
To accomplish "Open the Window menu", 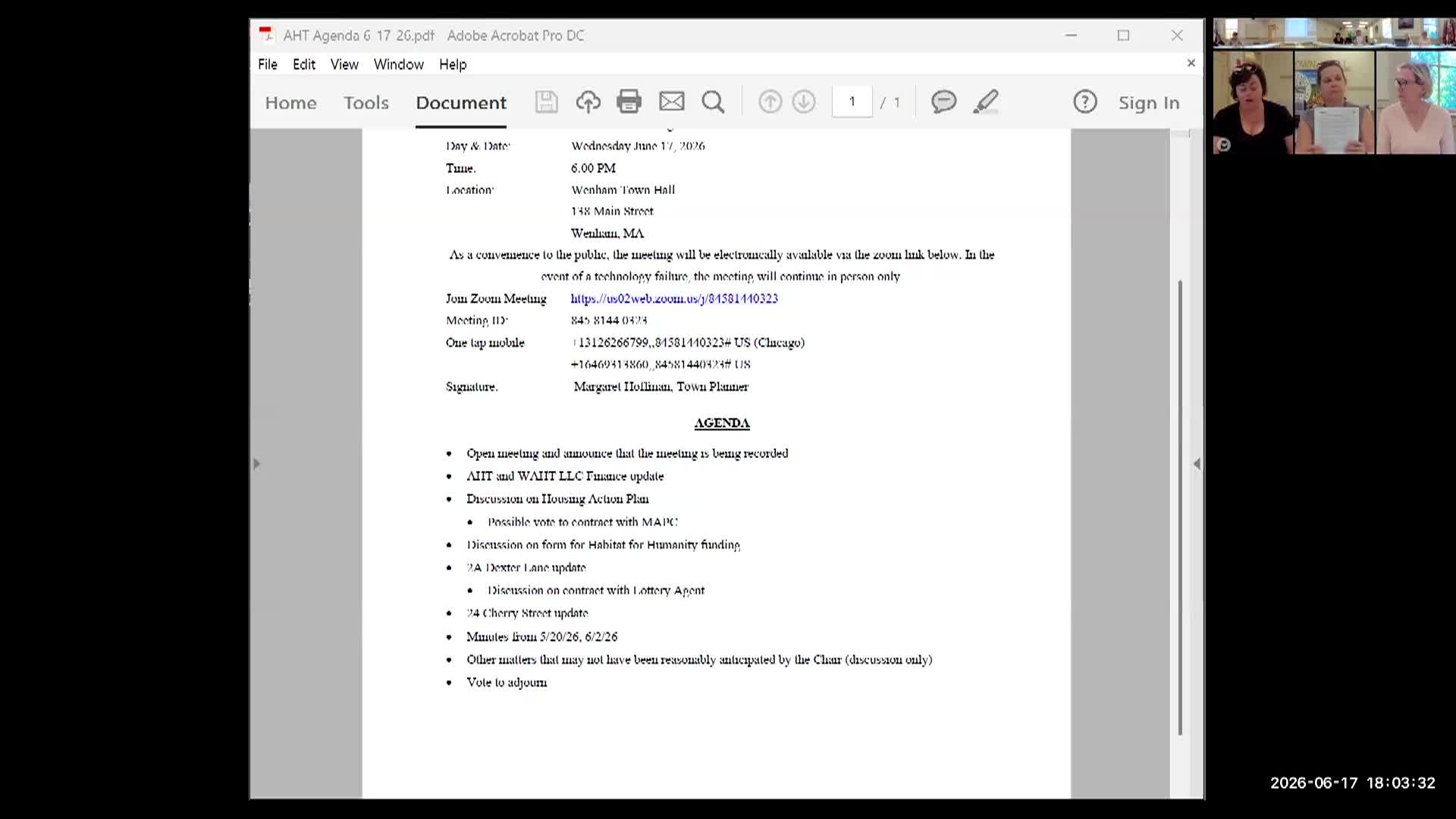I will 399,64.
